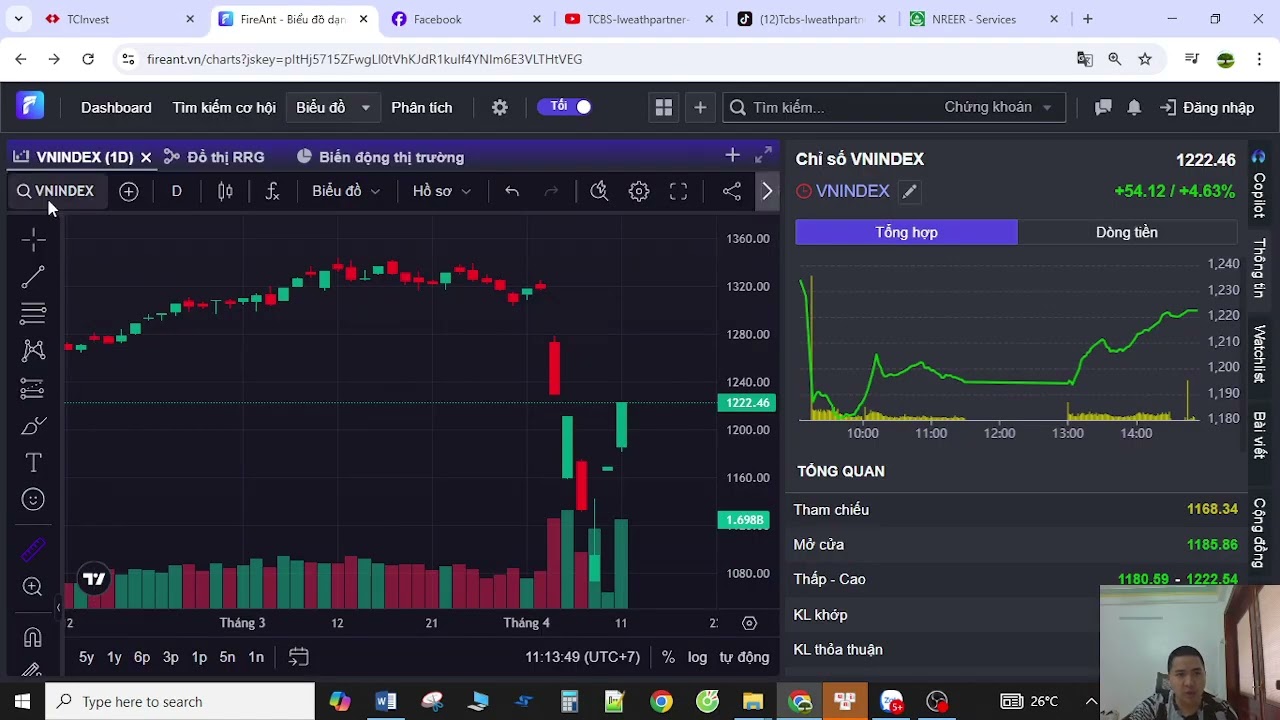Select the brush drawing tool
Viewport: 1280px width, 720px height.
(33, 426)
